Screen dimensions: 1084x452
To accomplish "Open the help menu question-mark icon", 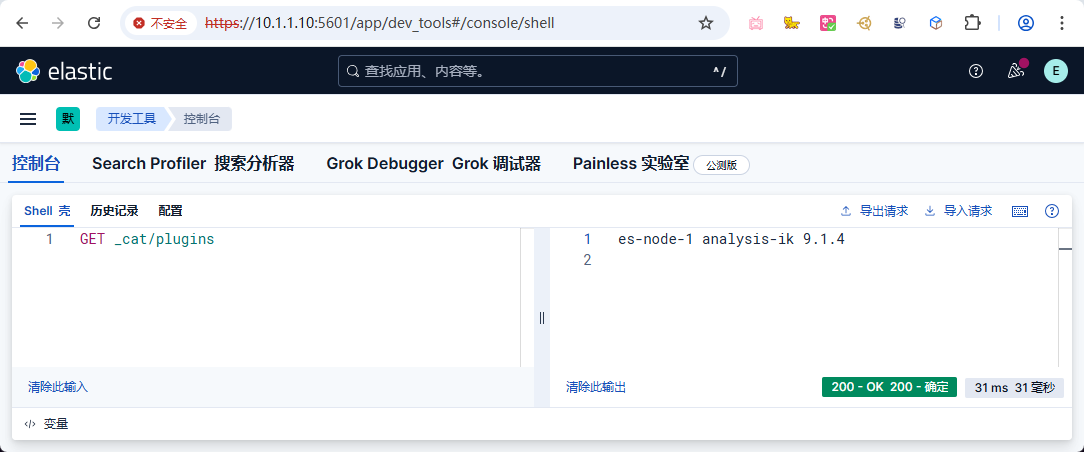I will 975,70.
